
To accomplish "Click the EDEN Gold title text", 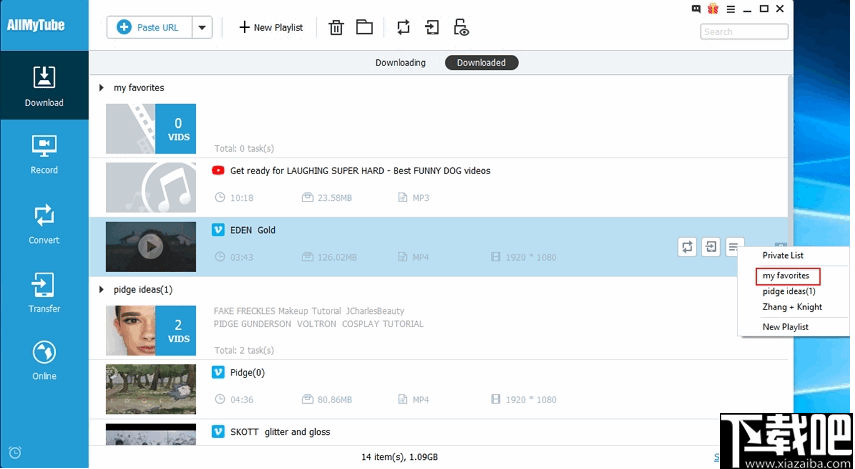I will coord(252,230).
